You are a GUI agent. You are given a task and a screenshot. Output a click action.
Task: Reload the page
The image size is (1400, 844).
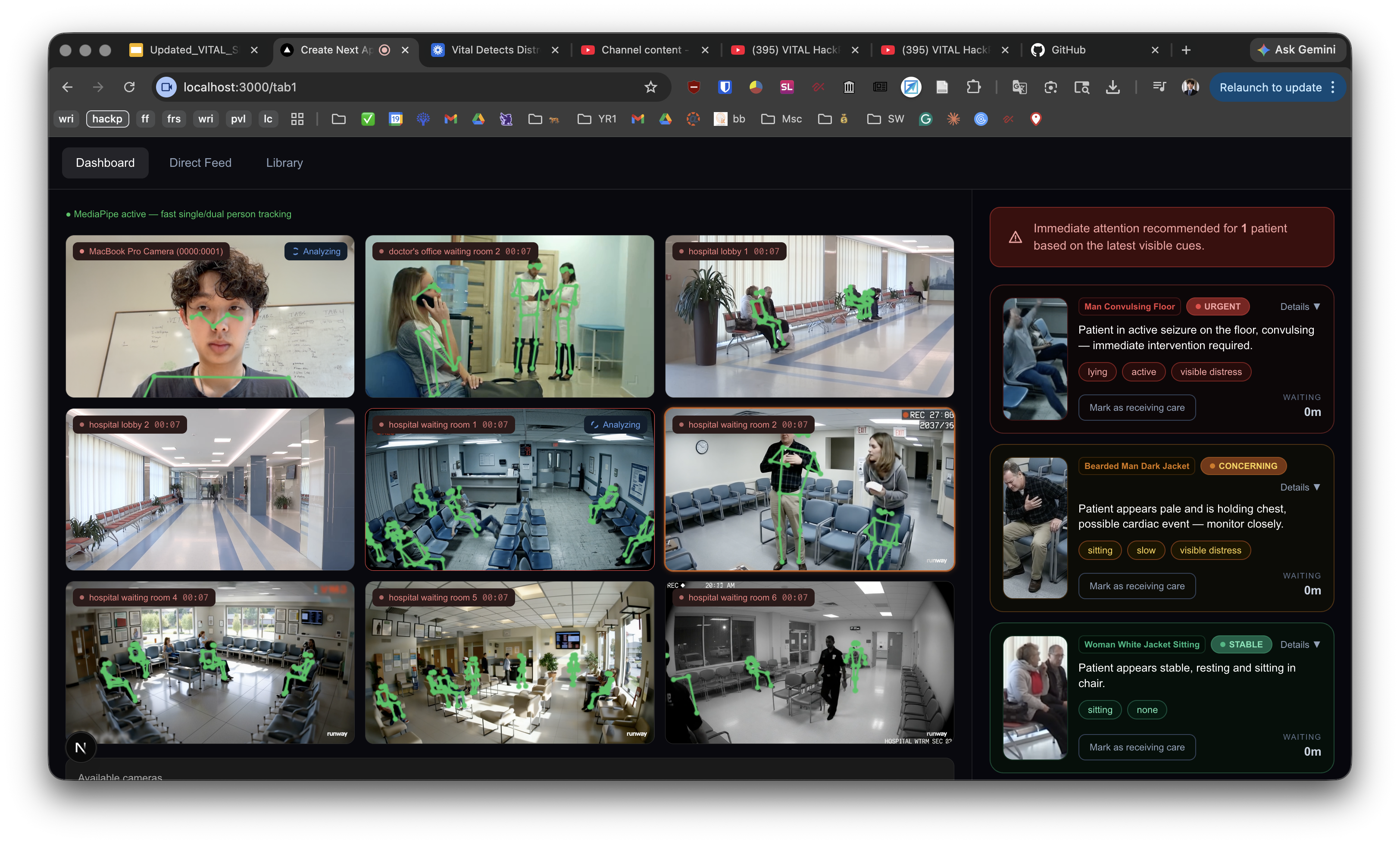tap(130, 87)
